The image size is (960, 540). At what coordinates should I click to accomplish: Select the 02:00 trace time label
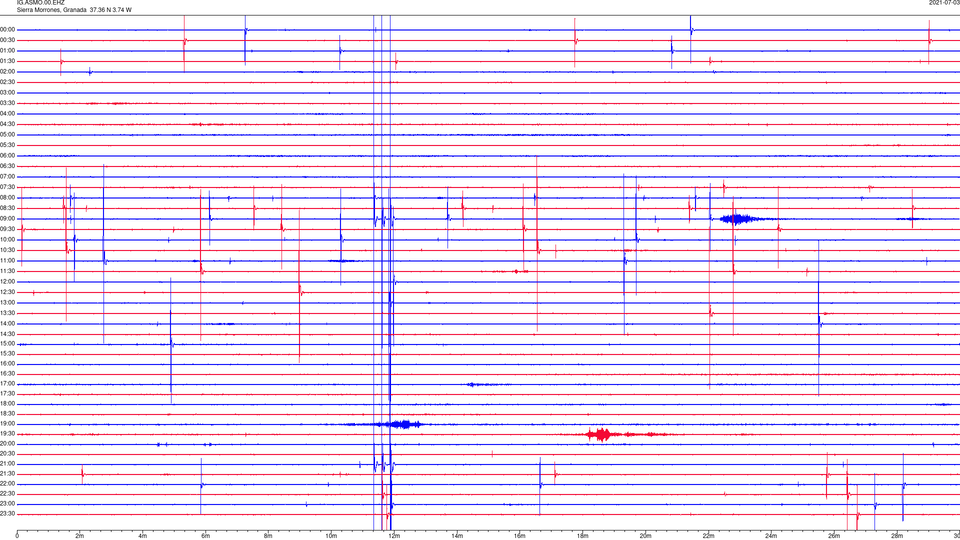pyautogui.click(x=8, y=72)
